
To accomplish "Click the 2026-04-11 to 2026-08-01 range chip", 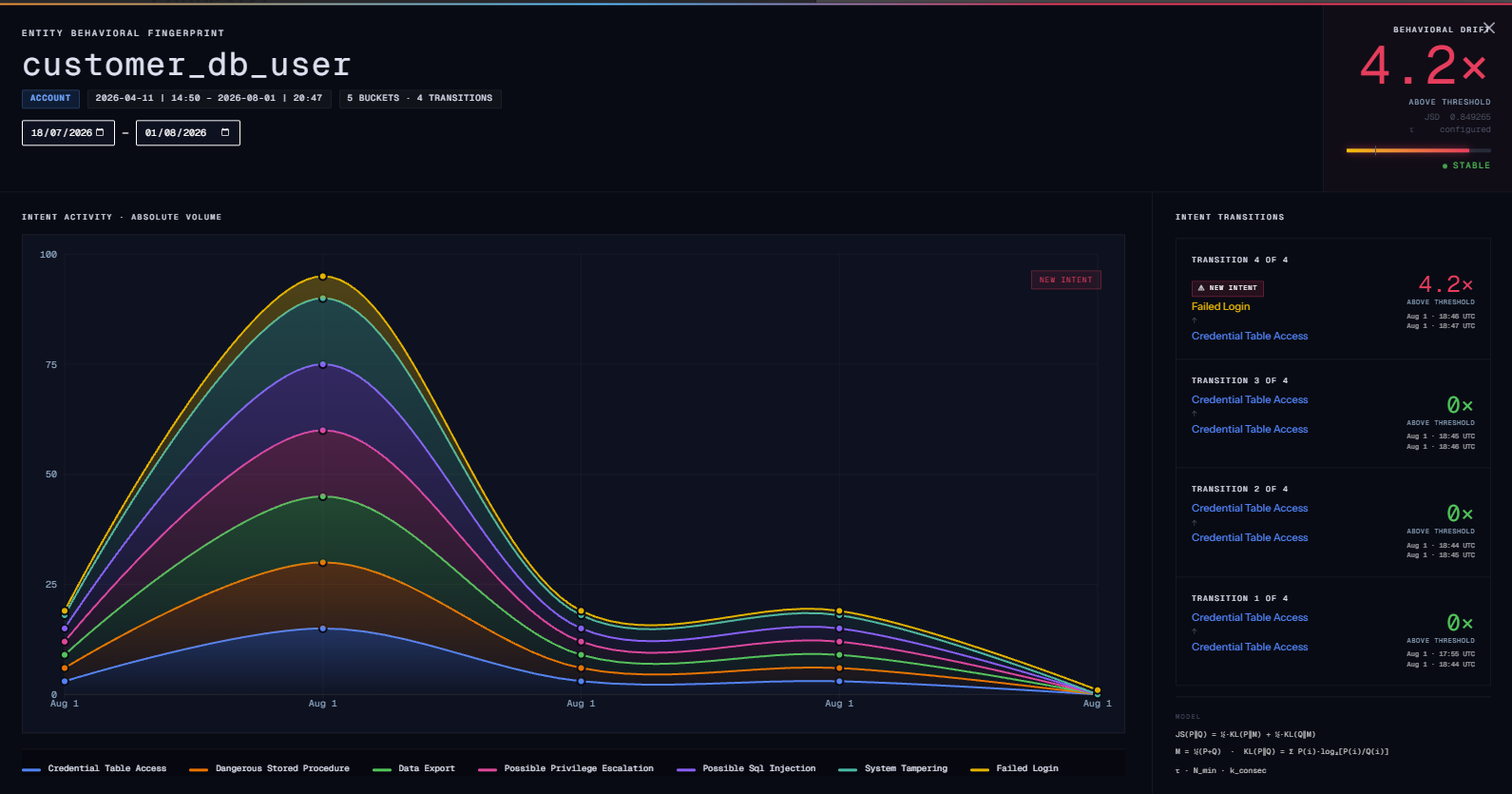I will (209, 98).
